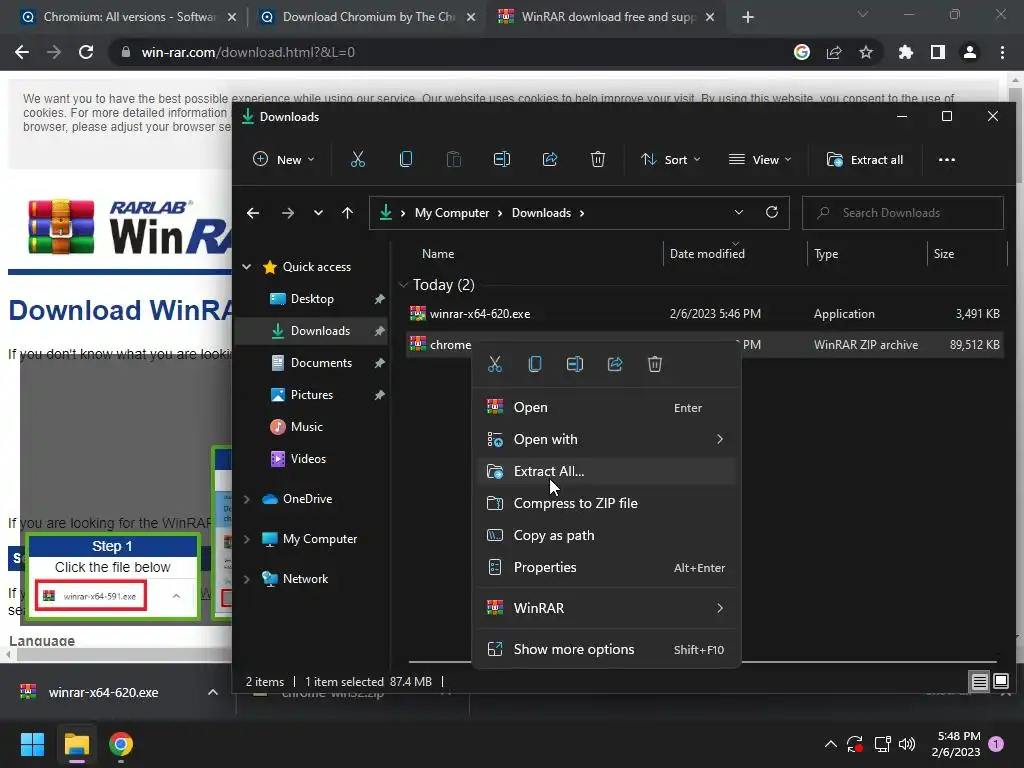The image size is (1024, 768).
Task: Open volume control in system tray
Action: click(x=907, y=744)
